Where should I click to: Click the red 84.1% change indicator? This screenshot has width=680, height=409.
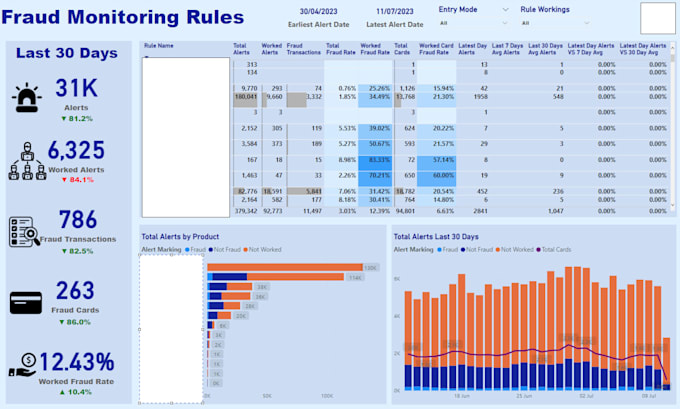point(78,180)
